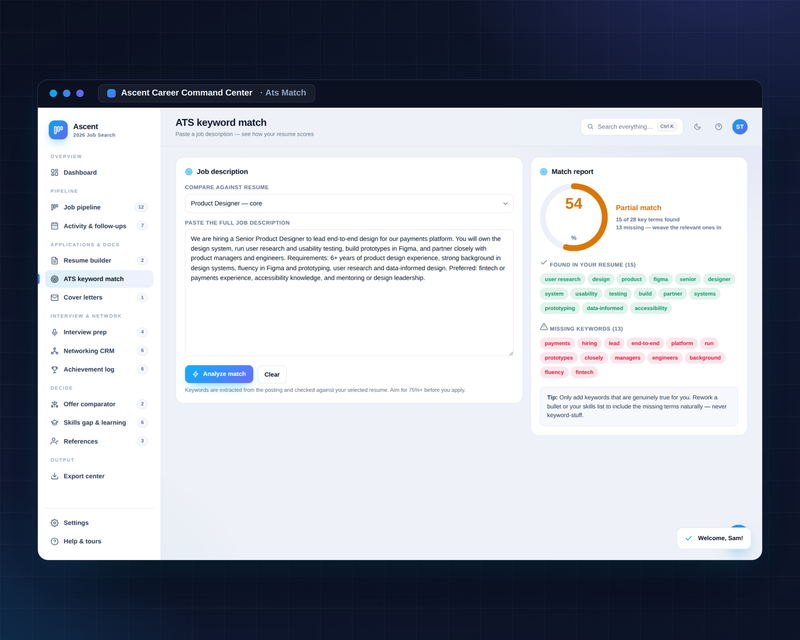This screenshot has width=800, height=640.
Task: Open Dashboard from sidebar
Action: [x=99, y=173]
